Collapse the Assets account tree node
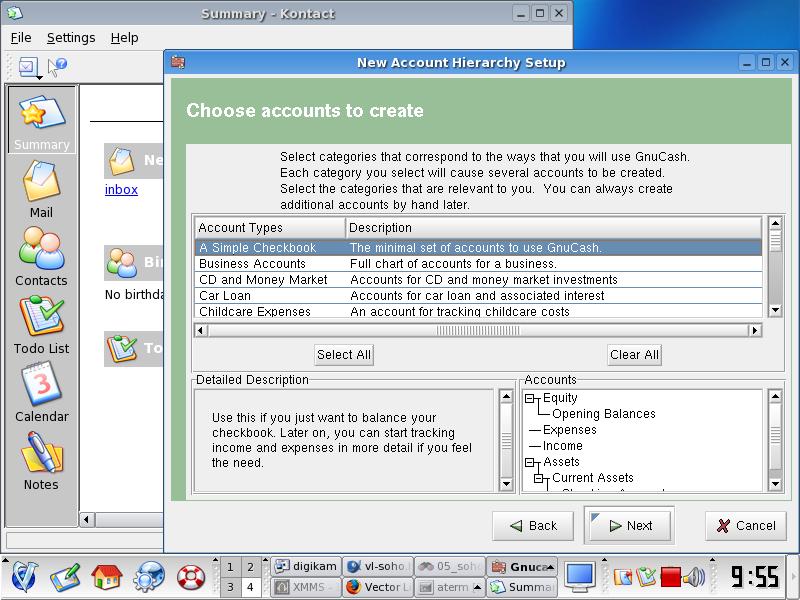The width and height of the screenshot is (800, 600). pos(532,462)
